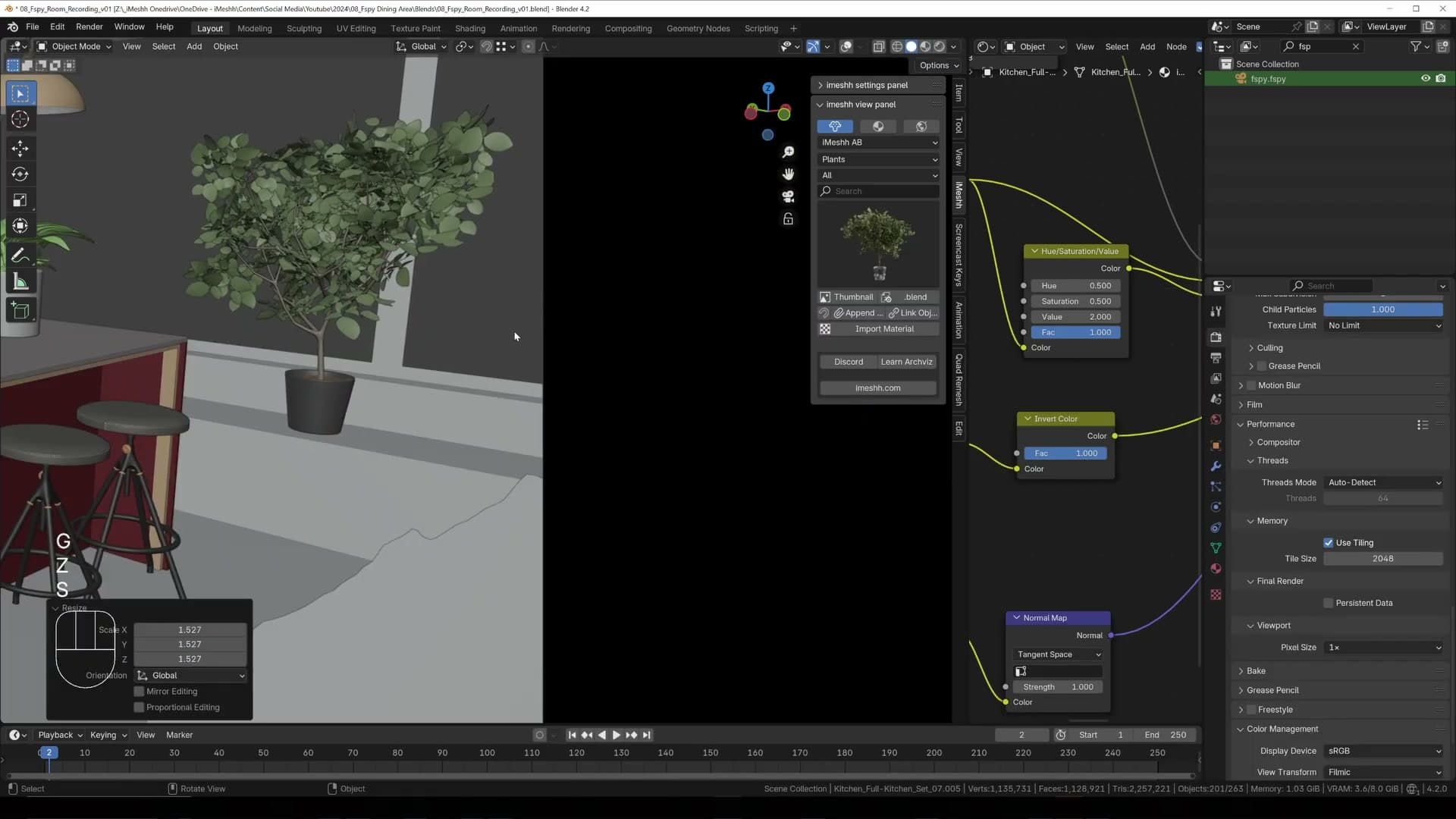Open the Modifiers wrench tab icon

1216,466
